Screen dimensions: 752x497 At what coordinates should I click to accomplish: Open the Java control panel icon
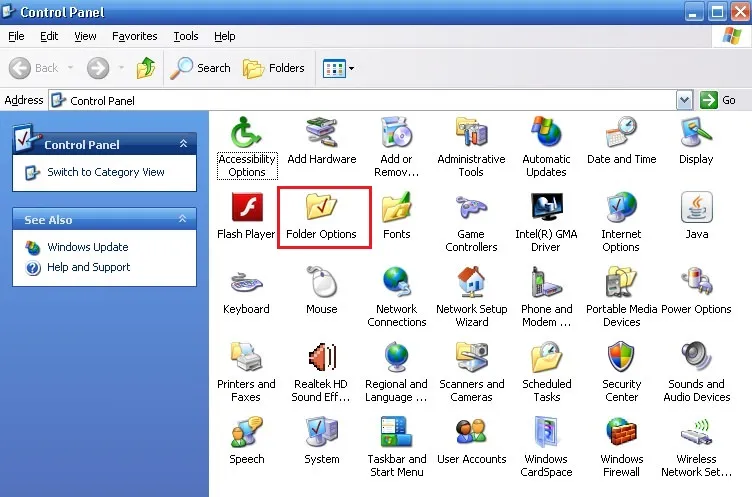696,216
